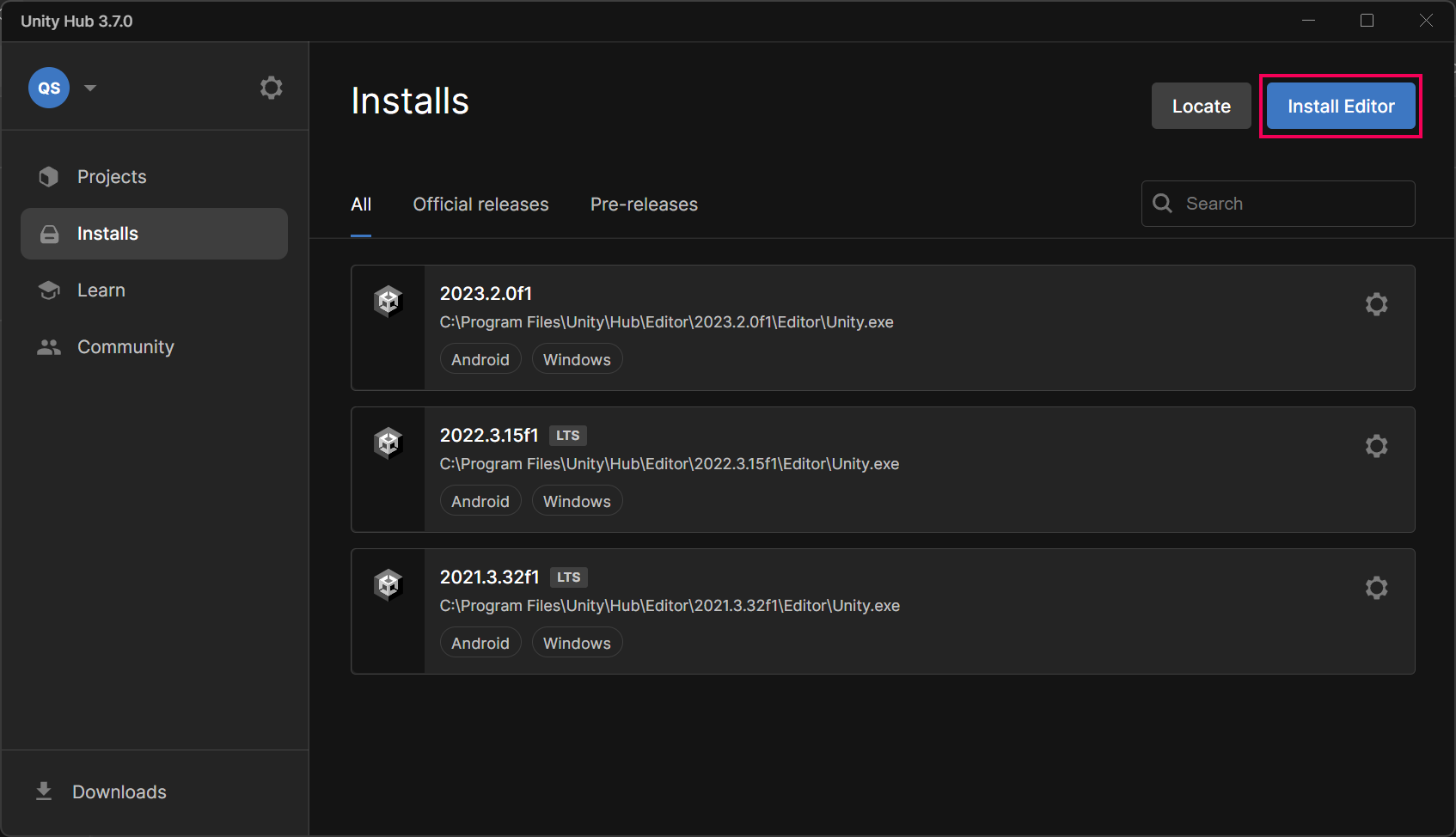Click the Install Editor button

click(1340, 107)
